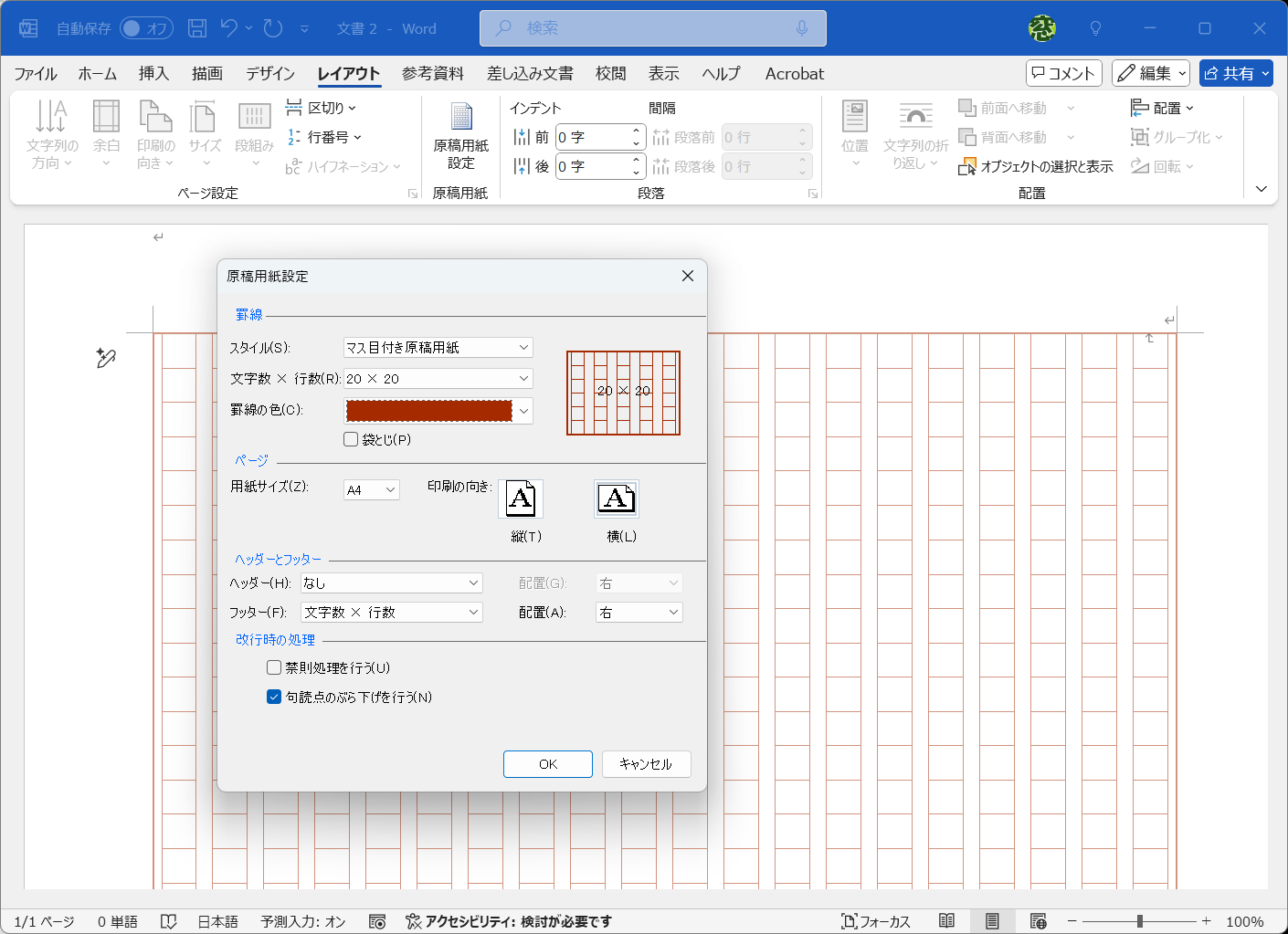This screenshot has width=1288, height=934.
Task: Confirm settings with the OK button
Action: click(x=547, y=764)
